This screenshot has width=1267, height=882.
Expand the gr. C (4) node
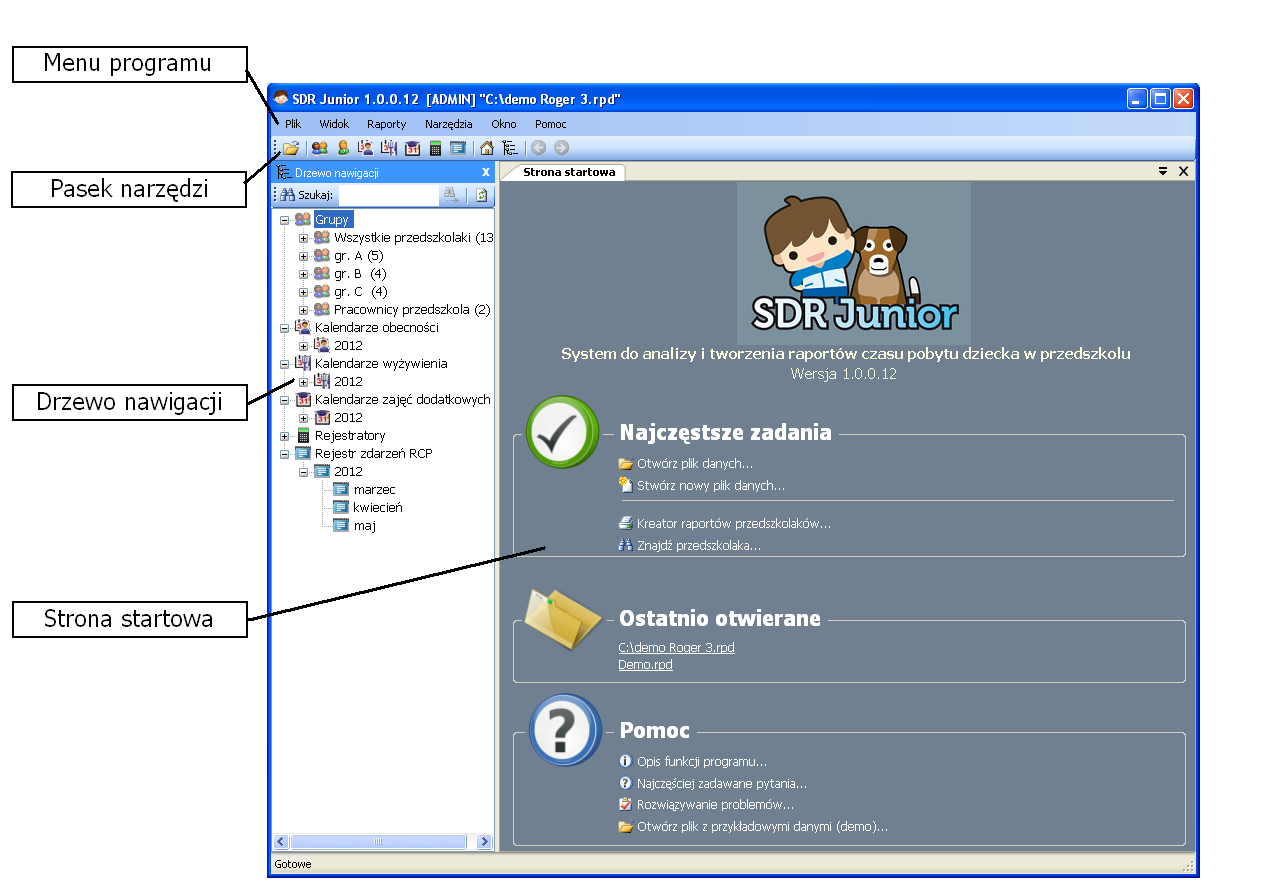coord(303,292)
